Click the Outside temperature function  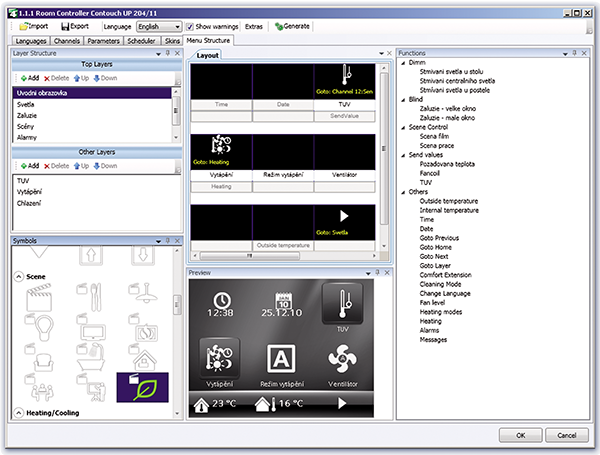click(x=448, y=201)
